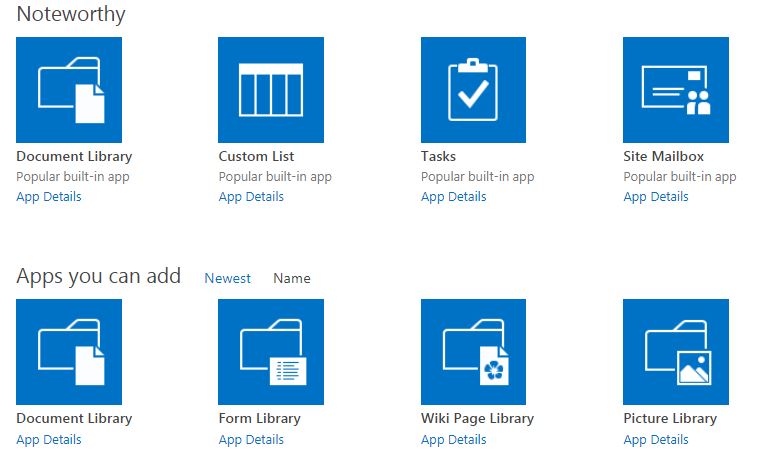This screenshot has width=760, height=458.
Task: Add the Picture Library icon tile
Action: click(675, 352)
